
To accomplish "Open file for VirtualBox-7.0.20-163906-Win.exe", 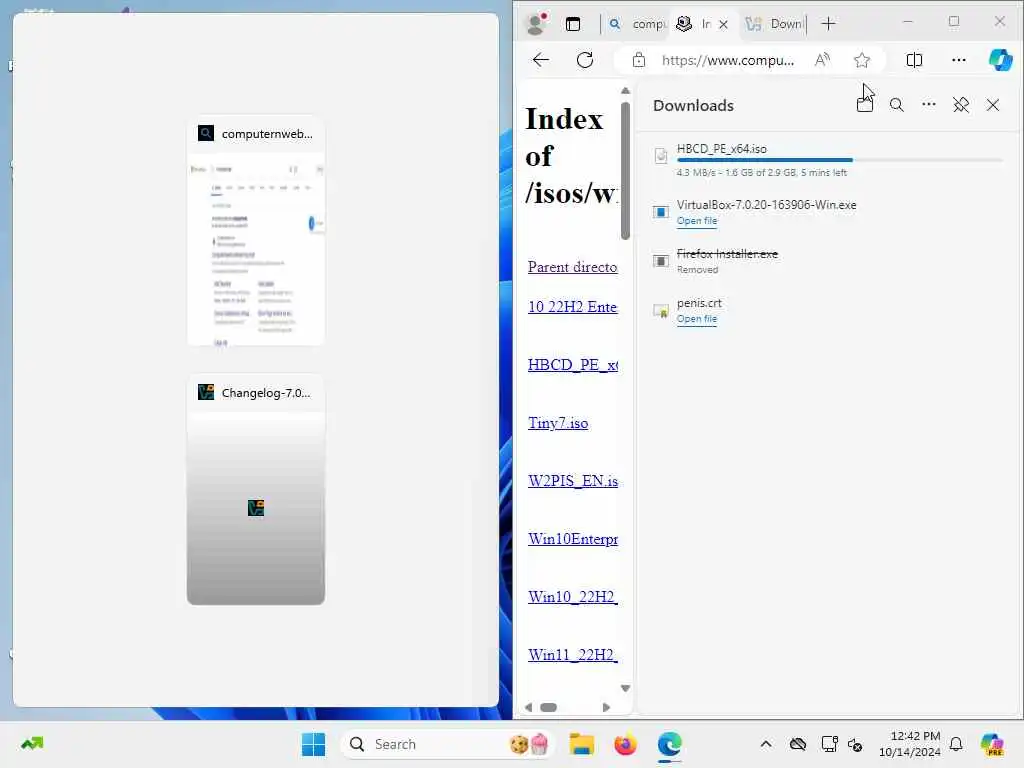I will click(x=696, y=221).
